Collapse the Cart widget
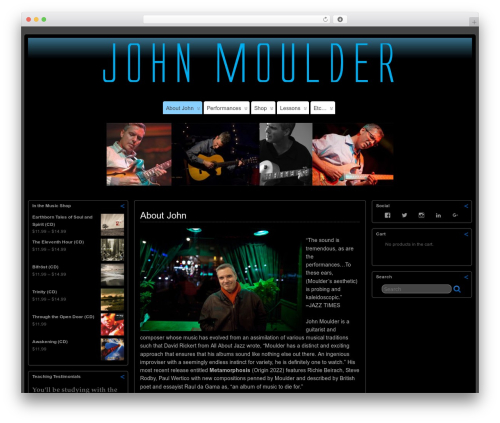500x423 pixels. tap(466, 234)
